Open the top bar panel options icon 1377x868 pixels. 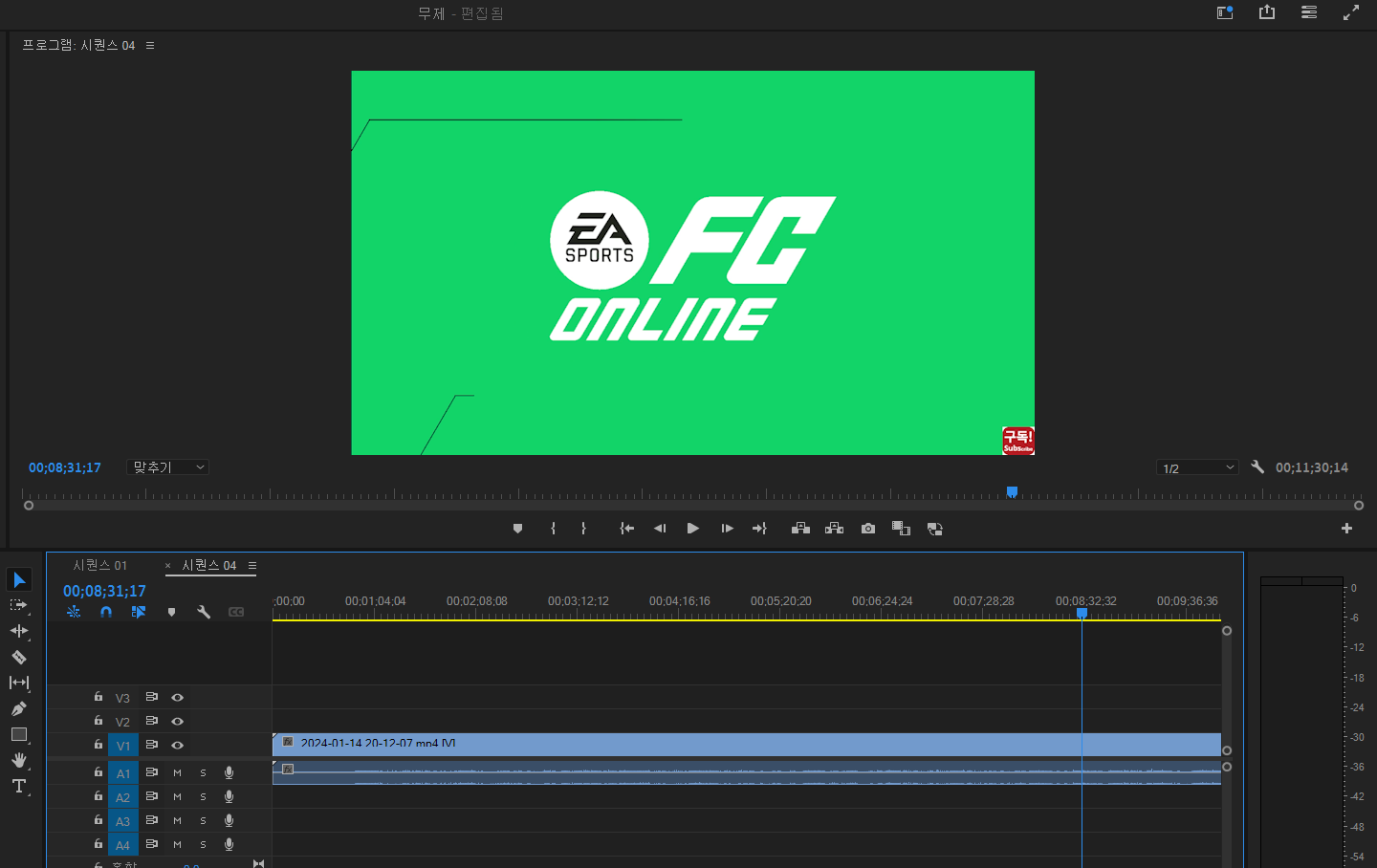[1309, 12]
